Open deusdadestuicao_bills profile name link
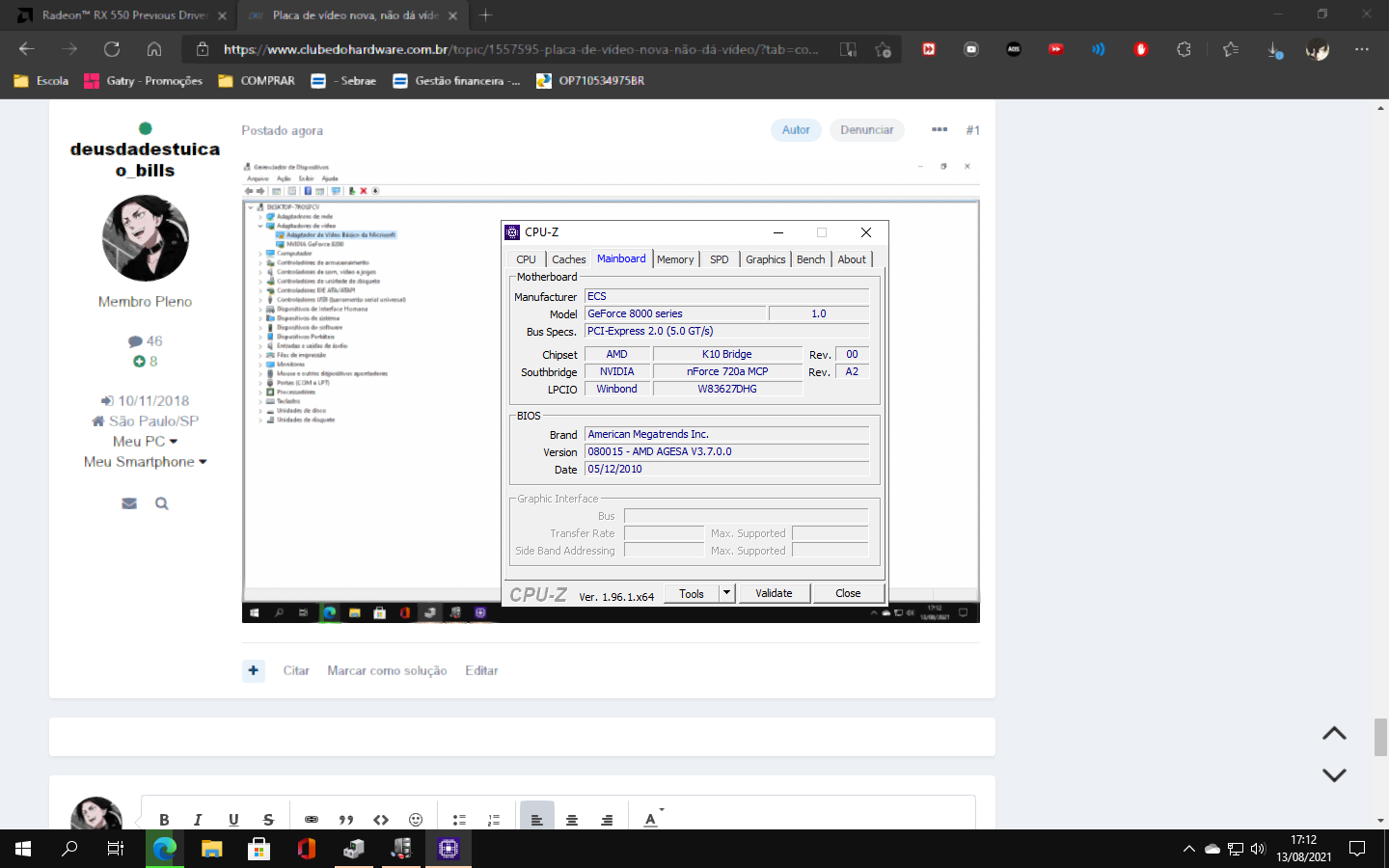1389x868 pixels. click(x=145, y=160)
